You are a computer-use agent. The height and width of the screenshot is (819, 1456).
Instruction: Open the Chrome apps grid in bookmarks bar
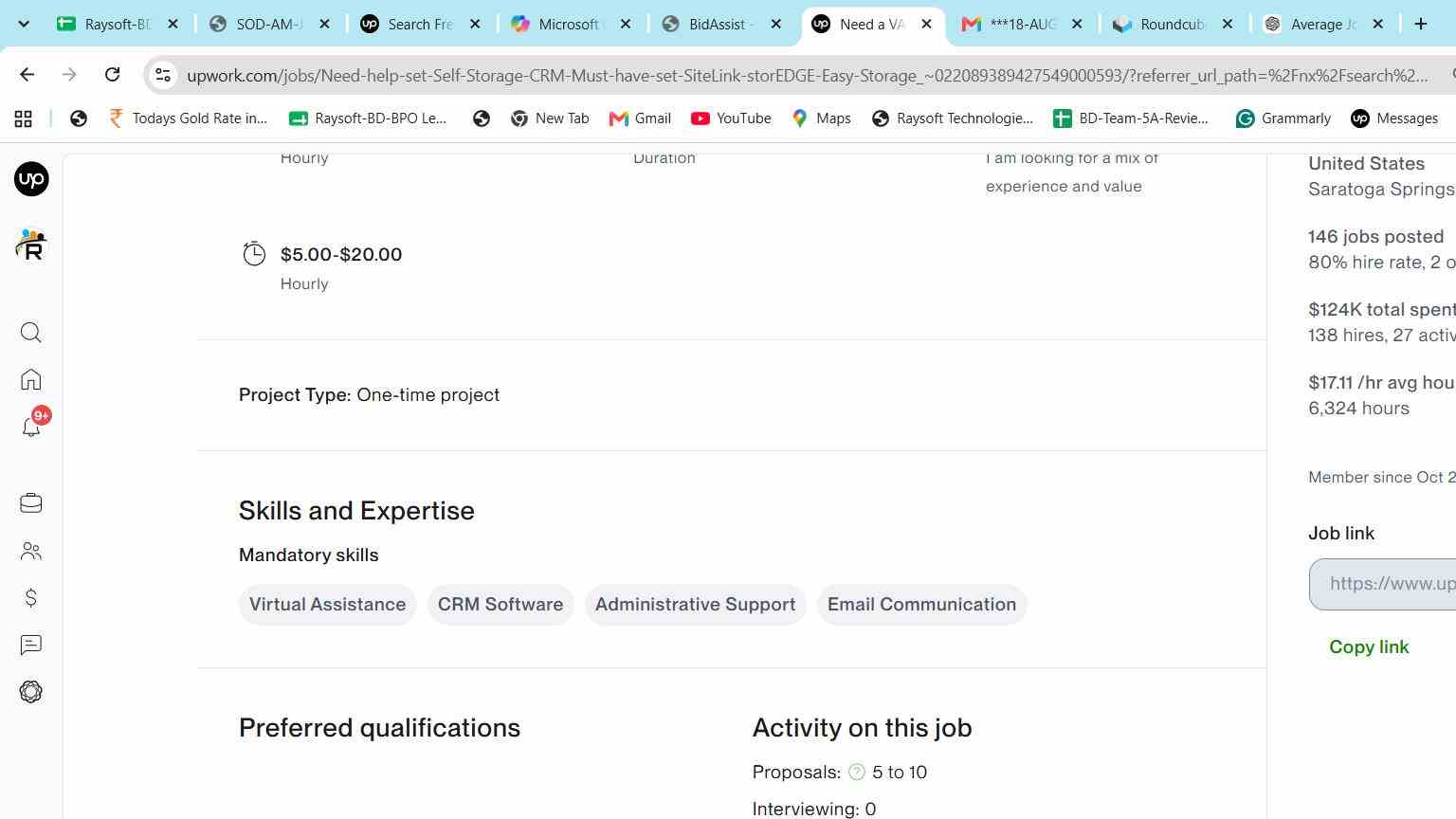[23, 118]
